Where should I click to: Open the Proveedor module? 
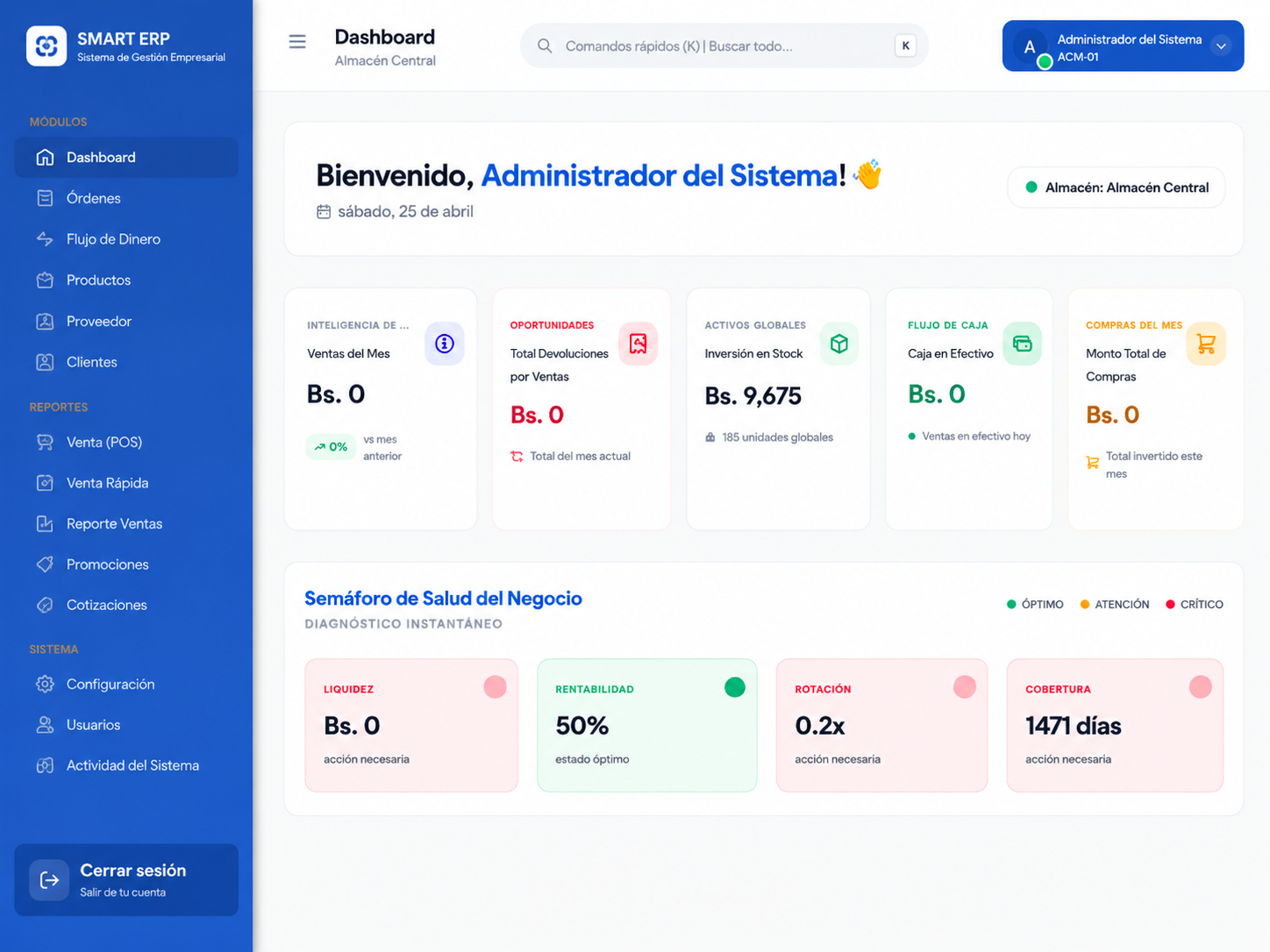[x=126, y=321]
